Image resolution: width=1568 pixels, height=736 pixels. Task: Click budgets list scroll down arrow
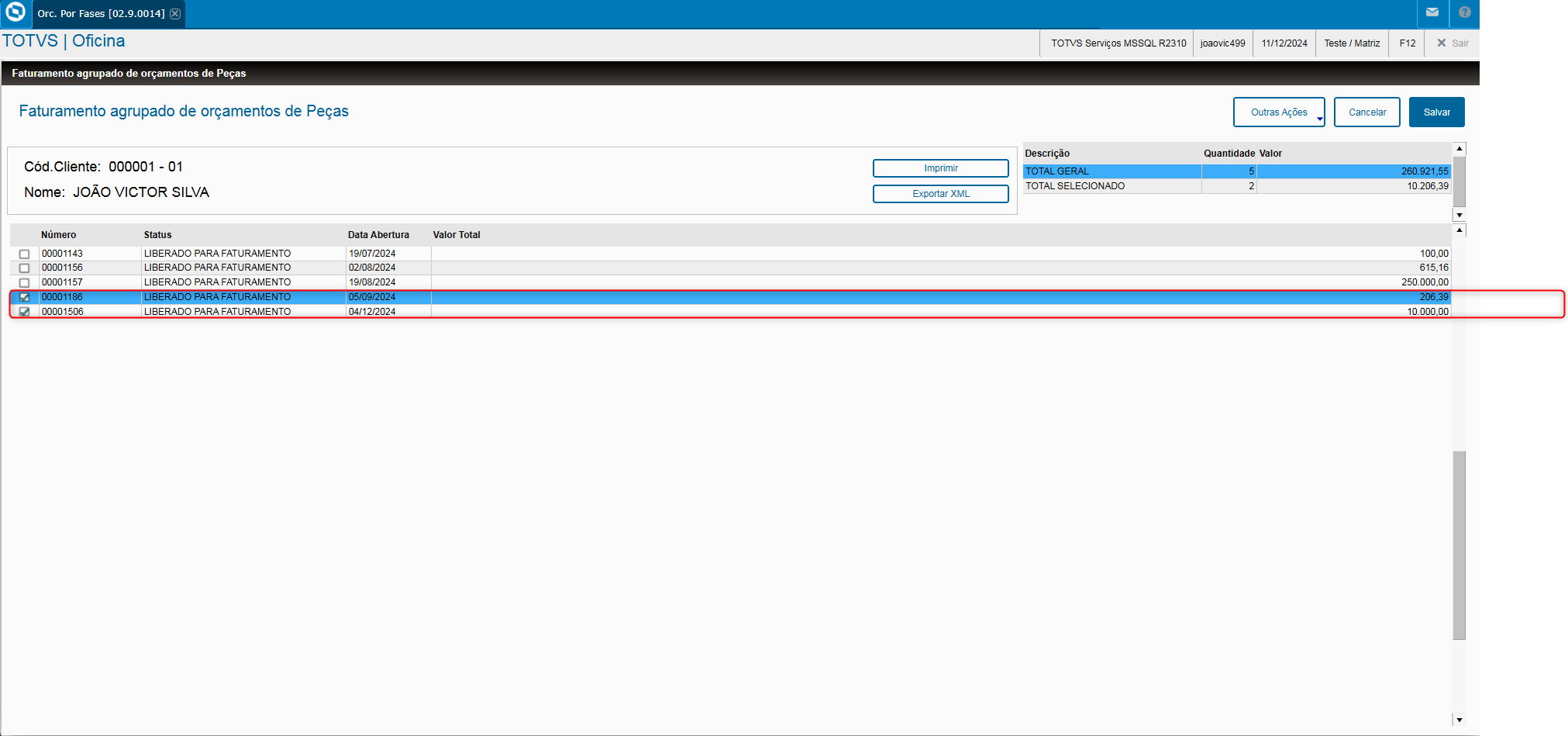tap(1459, 720)
